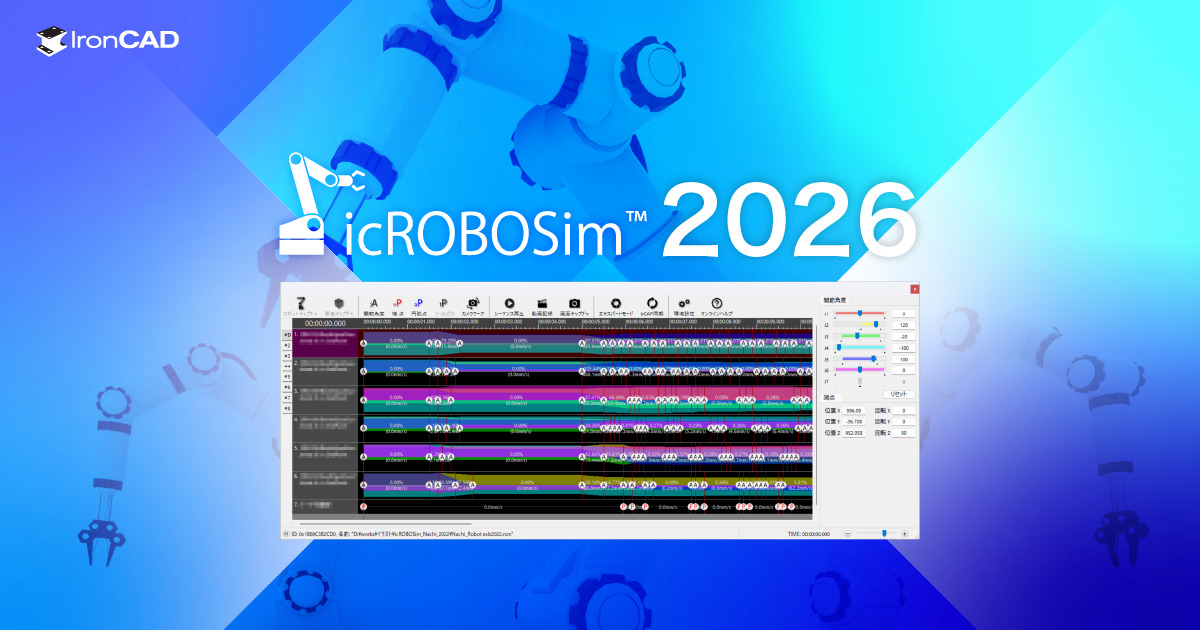The image size is (1200, 630).
Task: Click the position X field 996.09
Action: [x=854, y=411]
